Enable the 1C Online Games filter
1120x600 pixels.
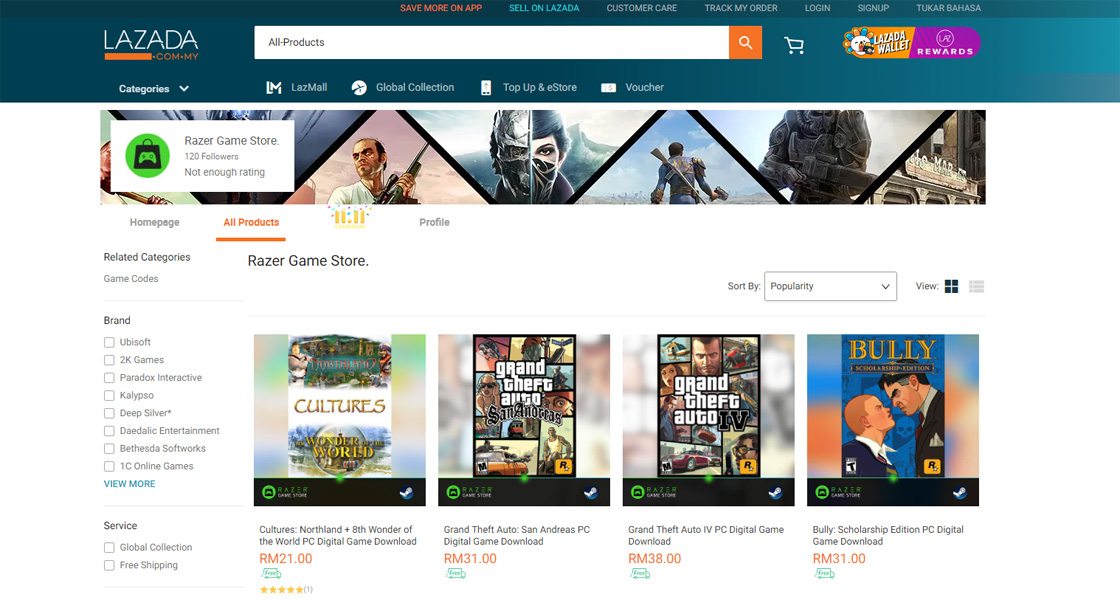[109, 467]
